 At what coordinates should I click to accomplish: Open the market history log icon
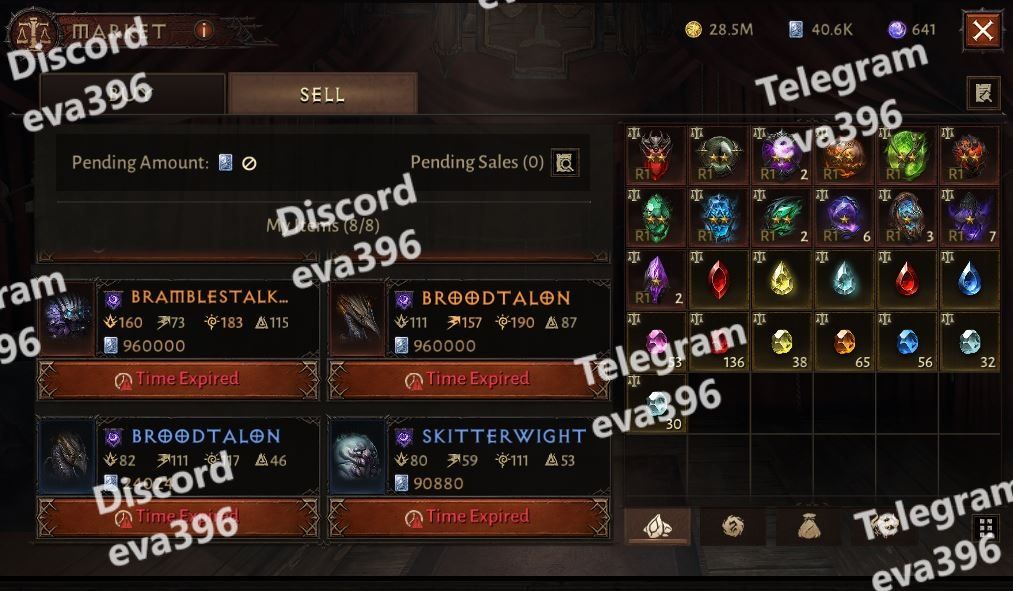[983, 93]
